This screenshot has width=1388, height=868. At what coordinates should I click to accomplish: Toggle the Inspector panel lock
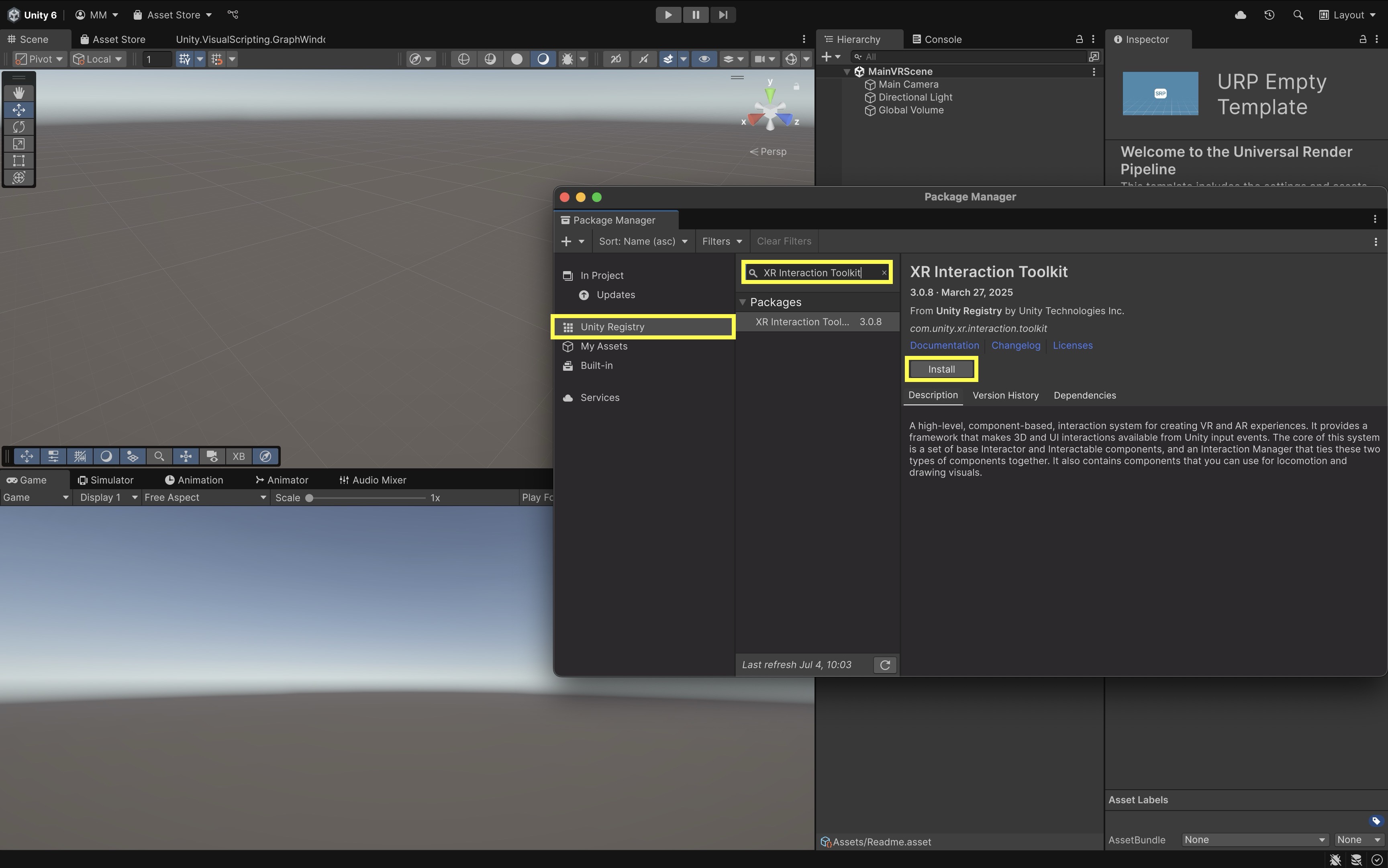1362,39
